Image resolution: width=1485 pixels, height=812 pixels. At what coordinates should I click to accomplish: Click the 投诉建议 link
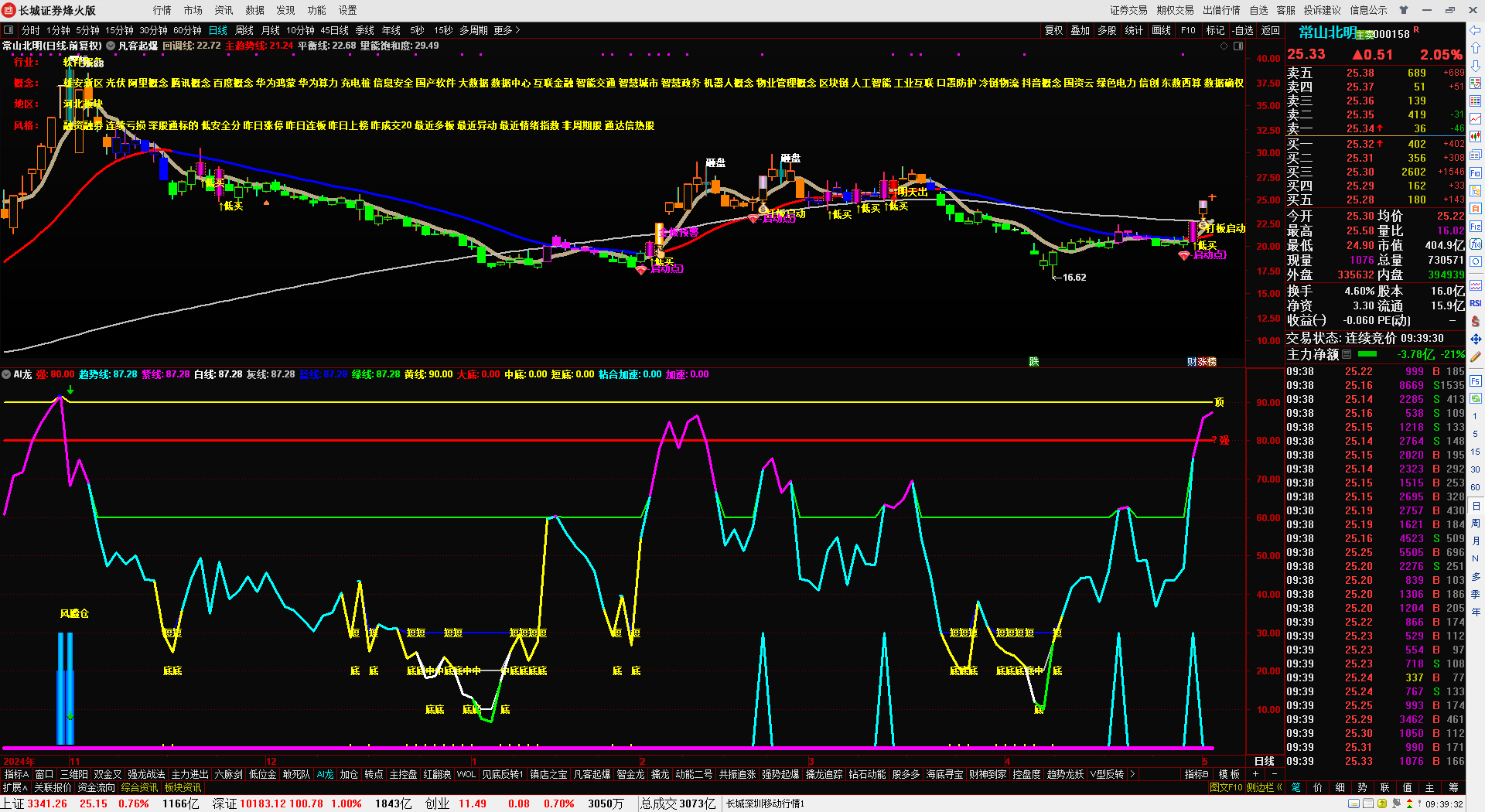click(1323, 10)
